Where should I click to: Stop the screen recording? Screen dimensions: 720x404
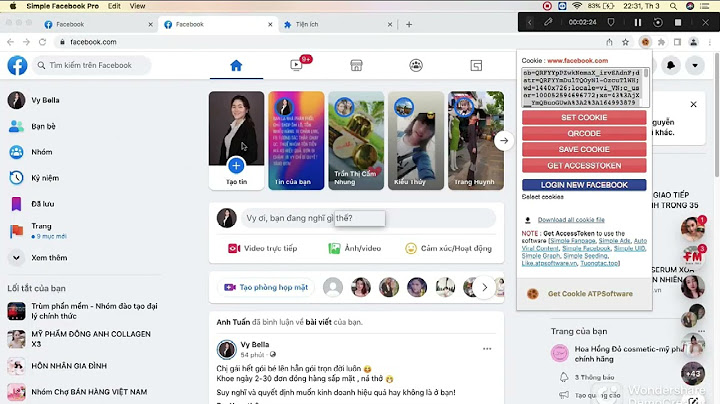(x=678, y=22)
